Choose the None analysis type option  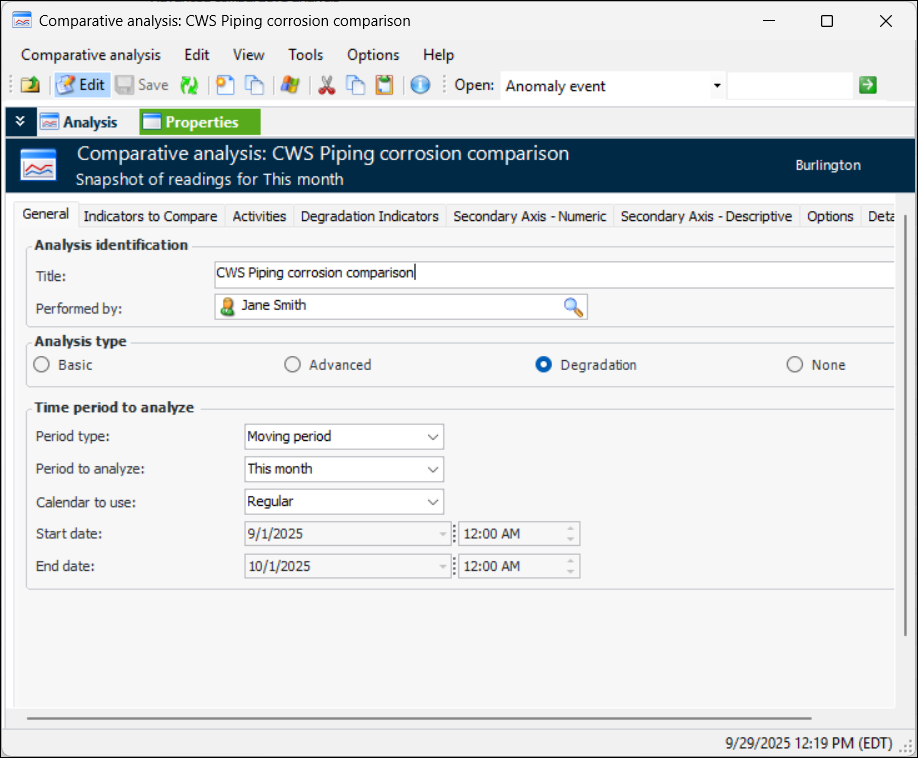(795, 365)
